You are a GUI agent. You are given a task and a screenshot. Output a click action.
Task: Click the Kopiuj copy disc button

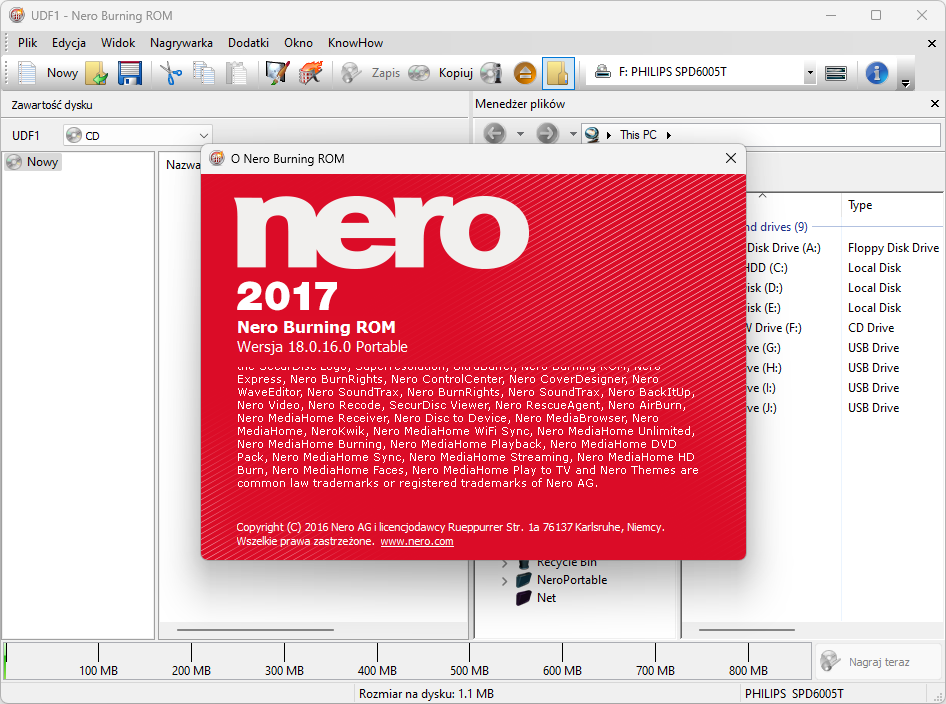point(440,73)
